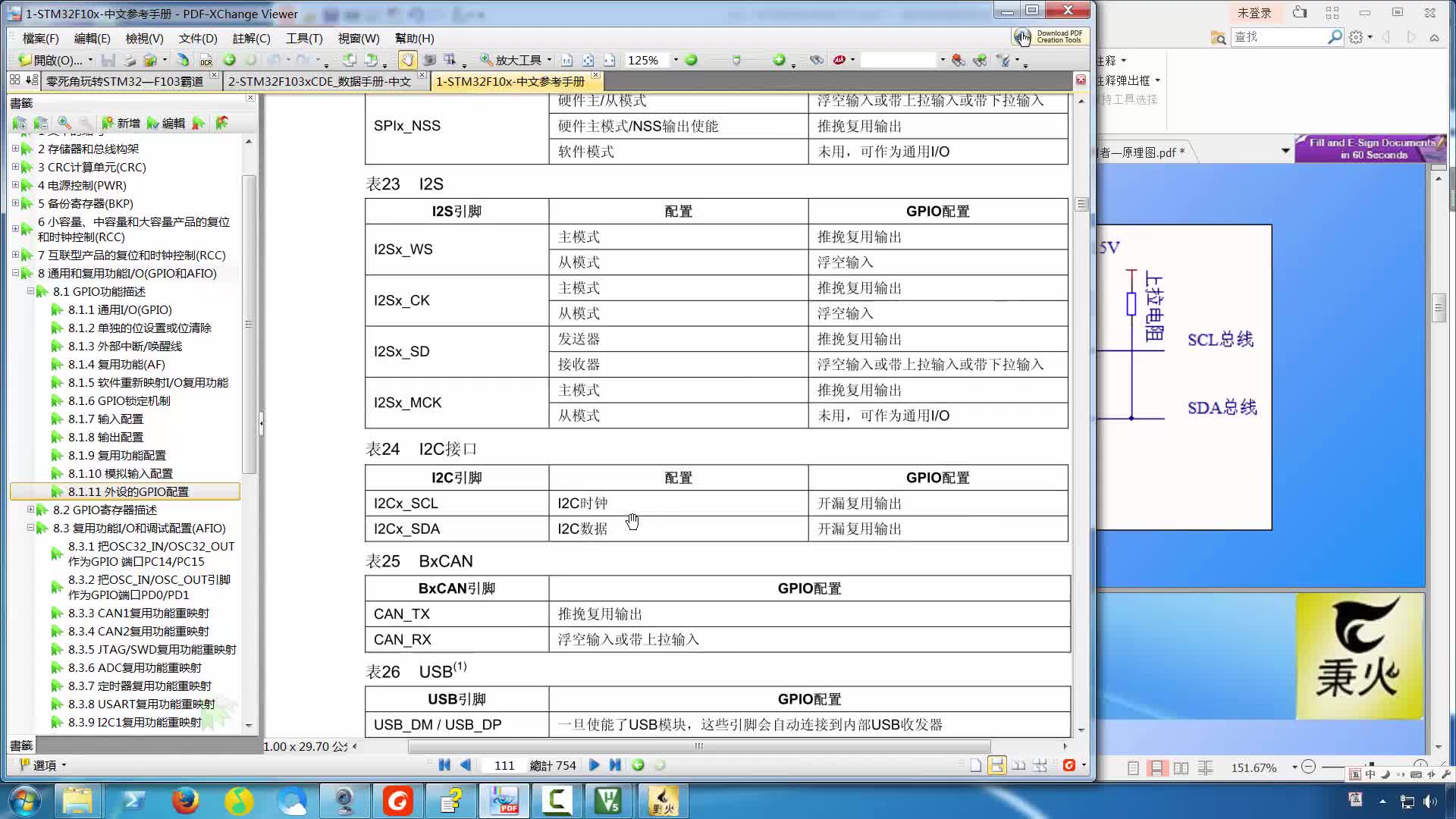
Task: Click Download PDF Creation Tools button
Action: [1050, 36]
